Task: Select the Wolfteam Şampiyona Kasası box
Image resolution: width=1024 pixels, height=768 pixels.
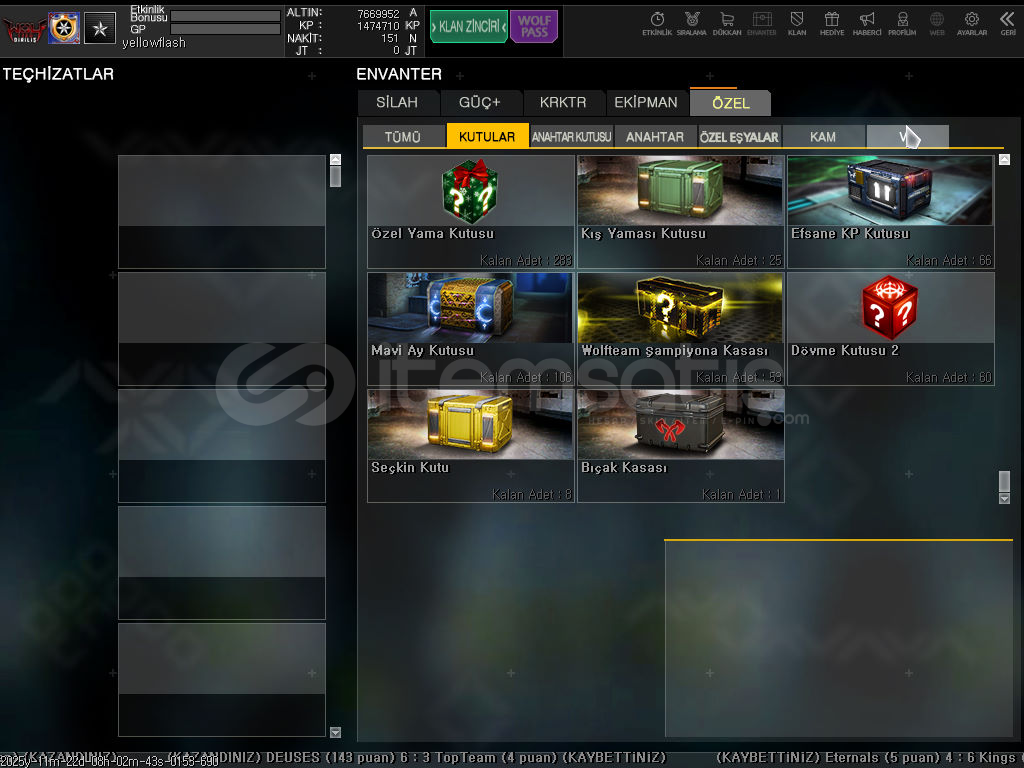Action: click(680, 328)
